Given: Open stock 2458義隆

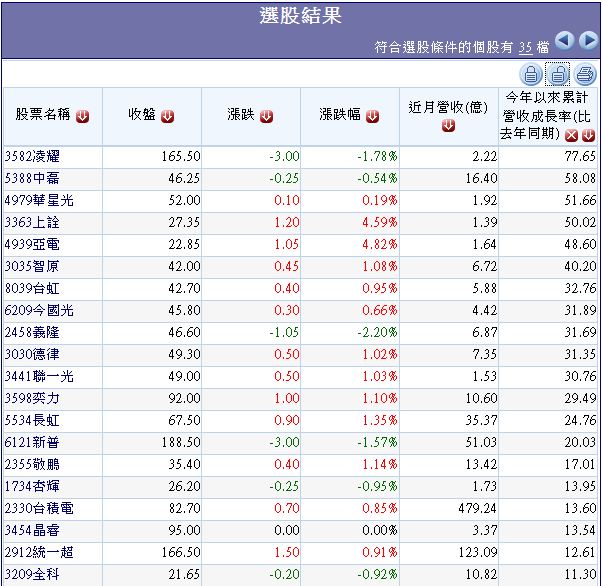Looking at the screenshot, I should [x=32, y=333].
